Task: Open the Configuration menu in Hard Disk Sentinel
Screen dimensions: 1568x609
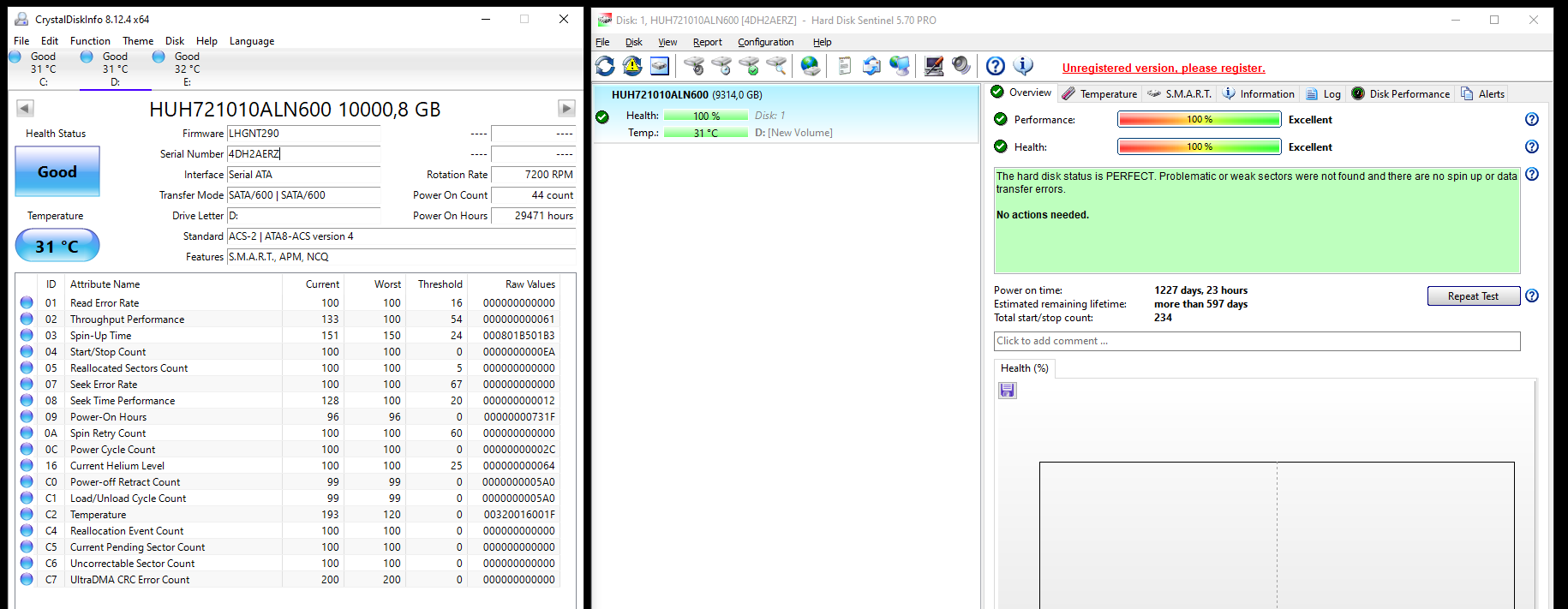Action: pyautogui.click(x=766, y=42)
